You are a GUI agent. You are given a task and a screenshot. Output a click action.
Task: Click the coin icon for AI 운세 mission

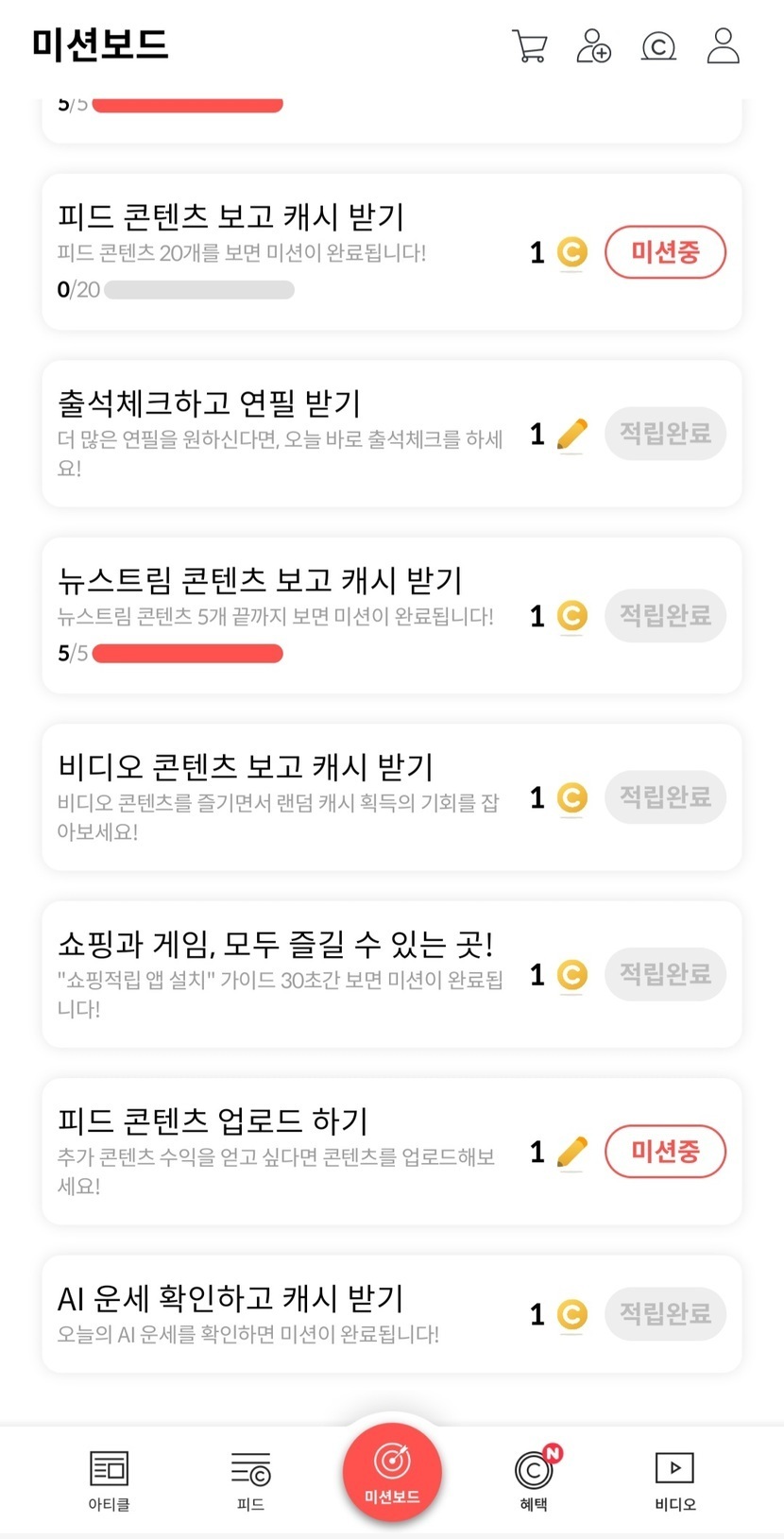[x=571, y=1314]
